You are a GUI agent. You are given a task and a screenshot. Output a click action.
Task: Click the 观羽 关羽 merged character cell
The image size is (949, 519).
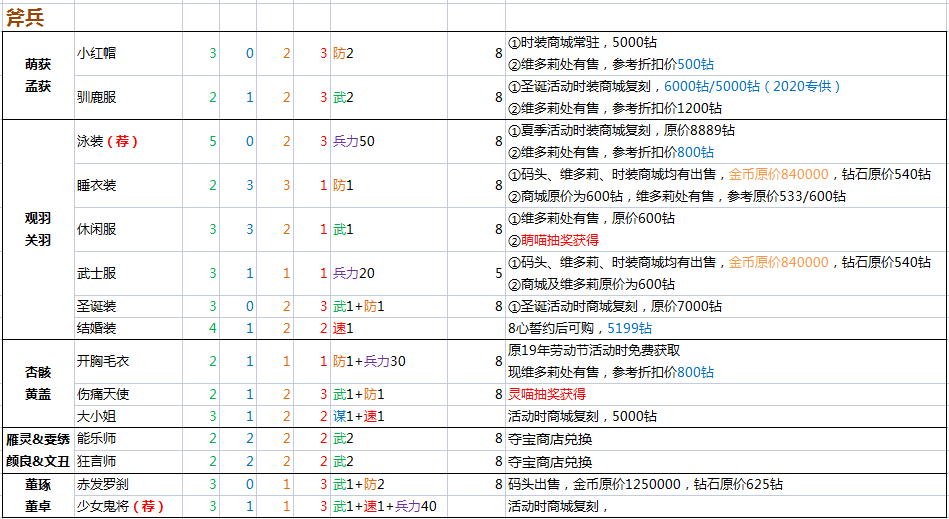38,229
